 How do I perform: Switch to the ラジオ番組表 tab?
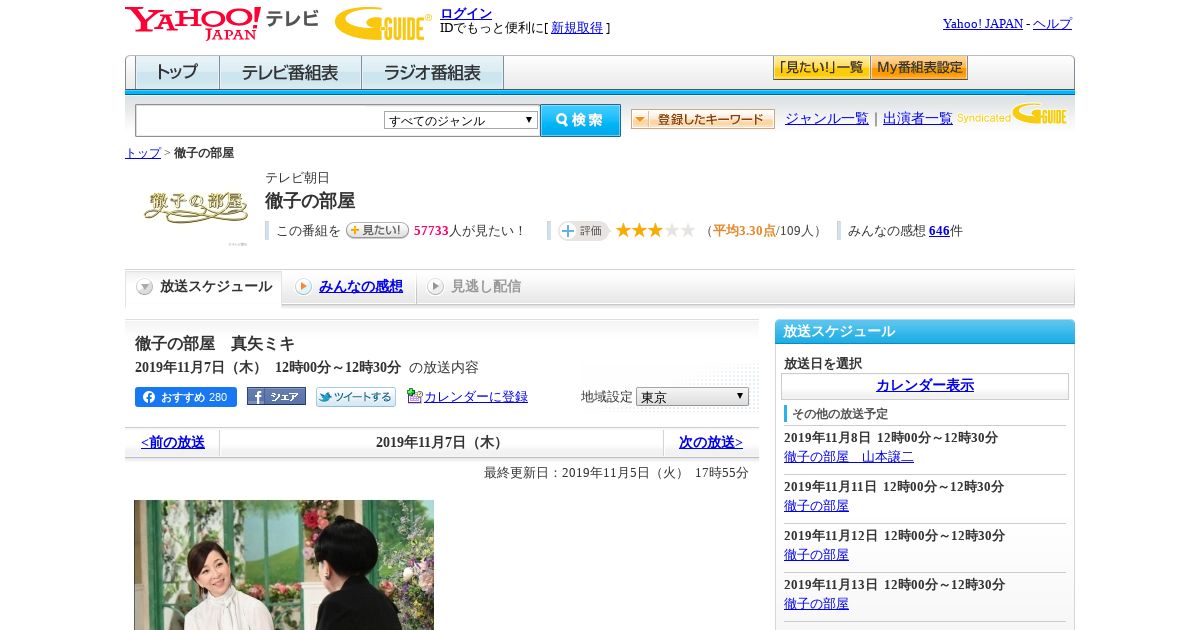432,73
